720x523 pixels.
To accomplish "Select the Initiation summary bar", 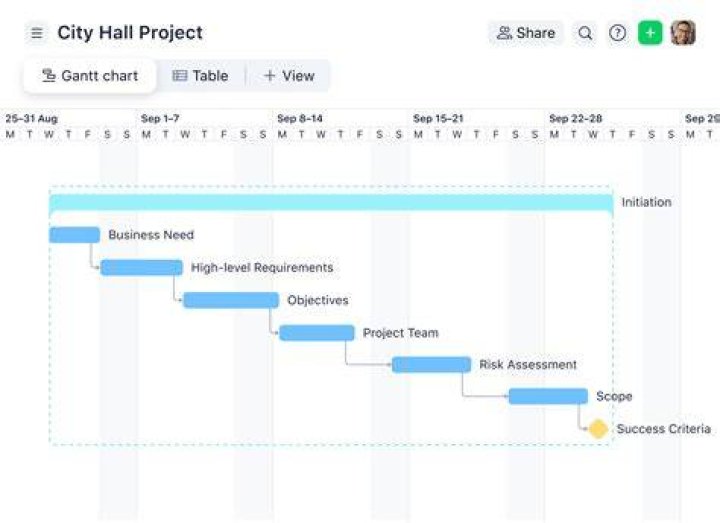I will coord(331,202).
